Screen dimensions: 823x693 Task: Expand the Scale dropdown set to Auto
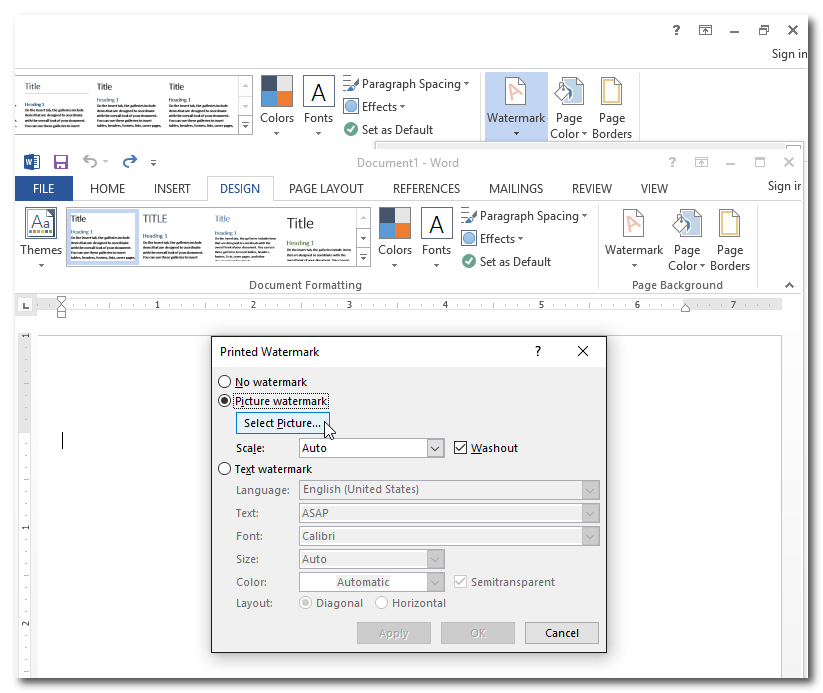(435, 448)
